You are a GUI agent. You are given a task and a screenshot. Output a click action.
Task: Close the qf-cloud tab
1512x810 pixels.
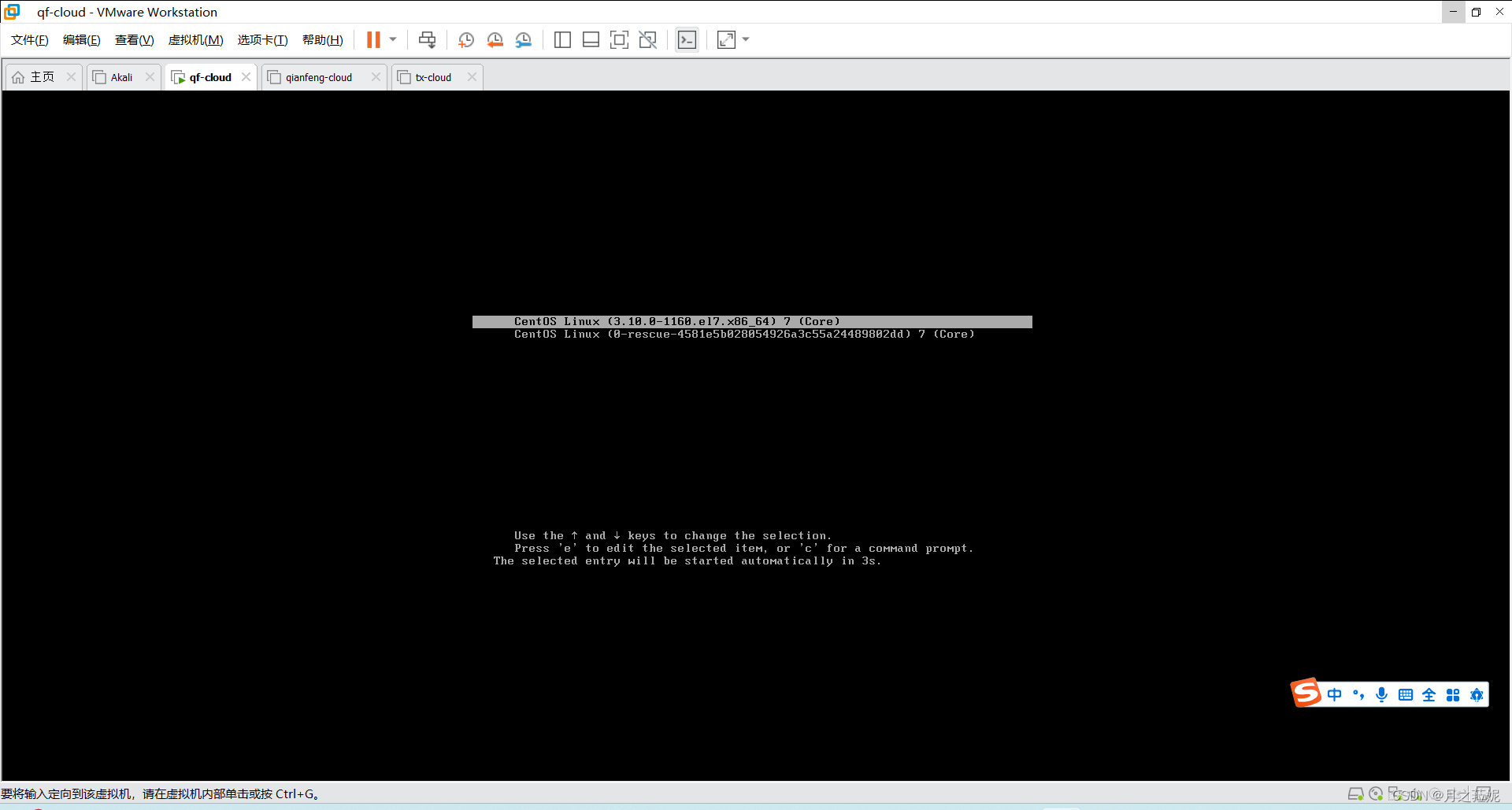[246, 77]
